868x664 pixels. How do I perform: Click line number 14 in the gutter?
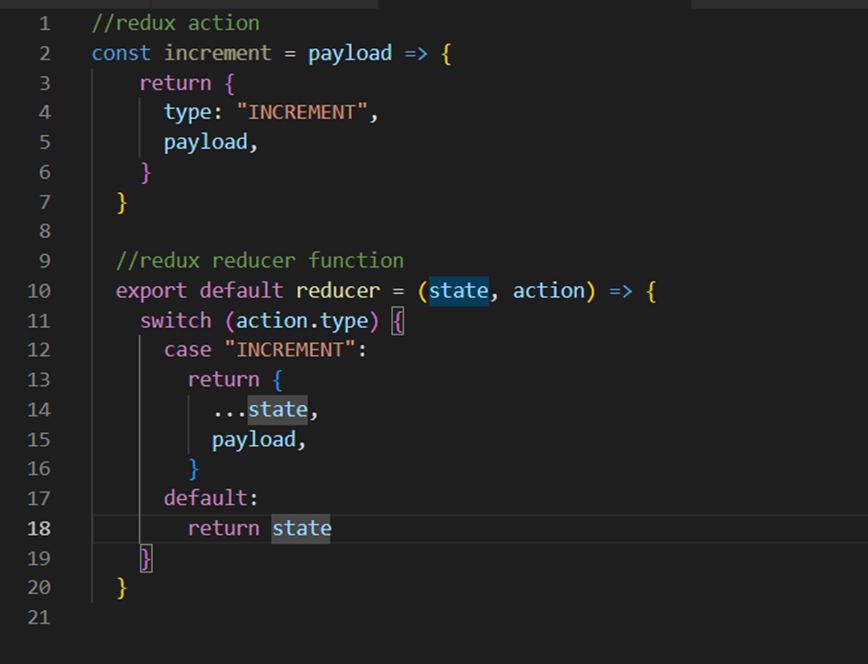[39, 410]
